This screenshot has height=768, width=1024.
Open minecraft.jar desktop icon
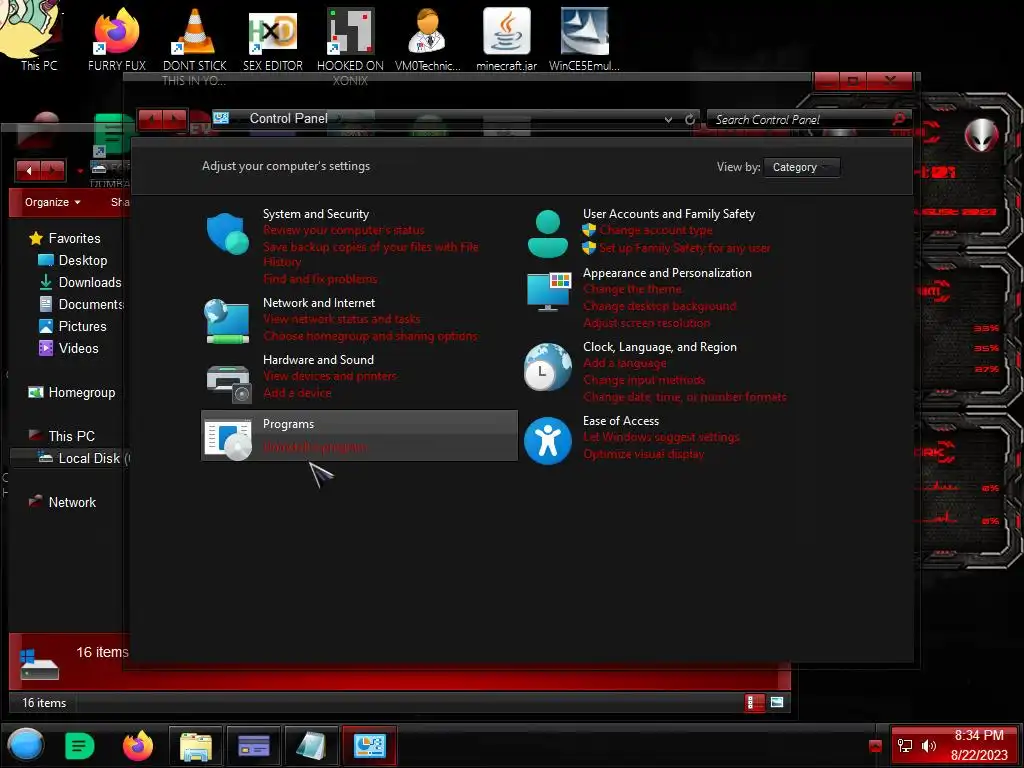tap(506, 40)
